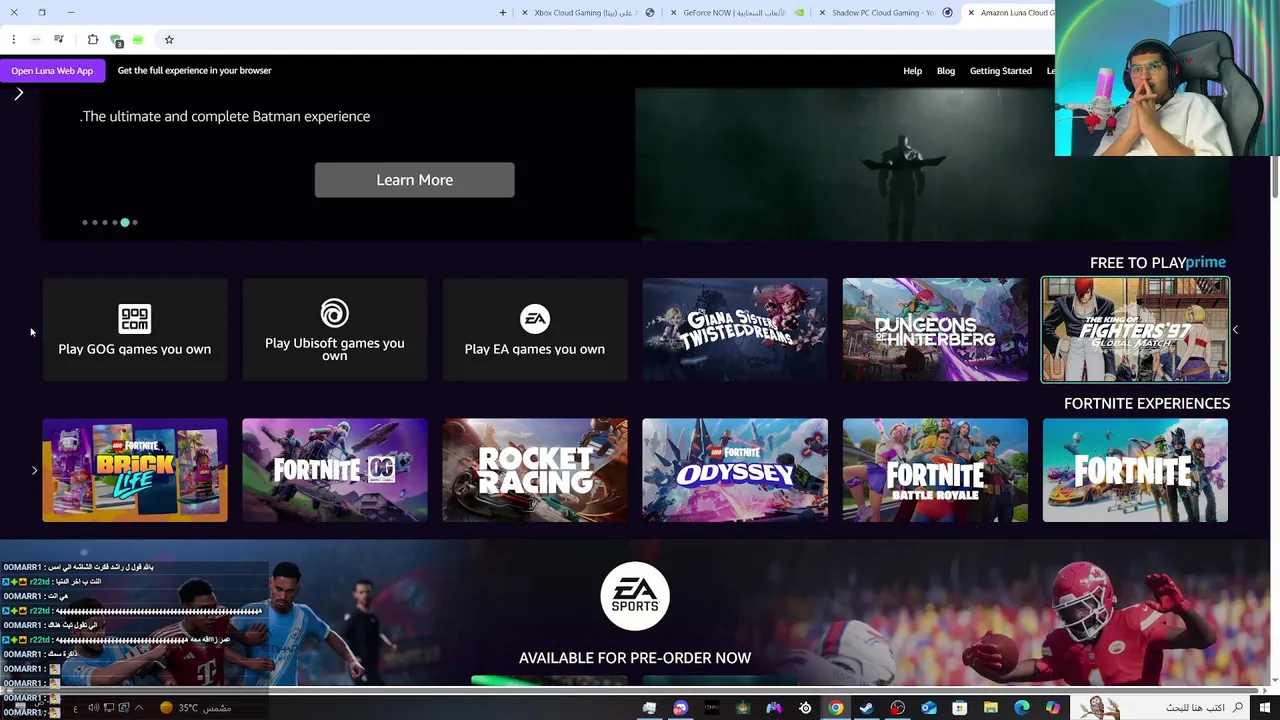Open the Chrome extensions puzzle icon
This screenshot has width=1280, height=720.
tap(93, 40)
